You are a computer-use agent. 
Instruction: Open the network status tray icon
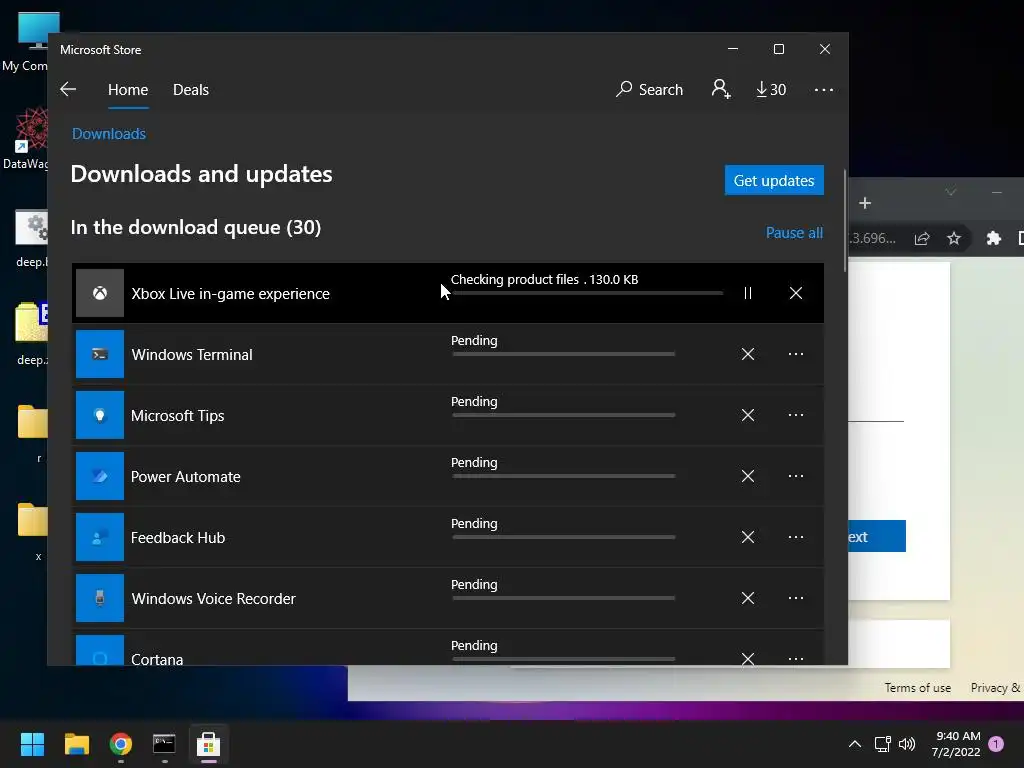coord(882,744)
